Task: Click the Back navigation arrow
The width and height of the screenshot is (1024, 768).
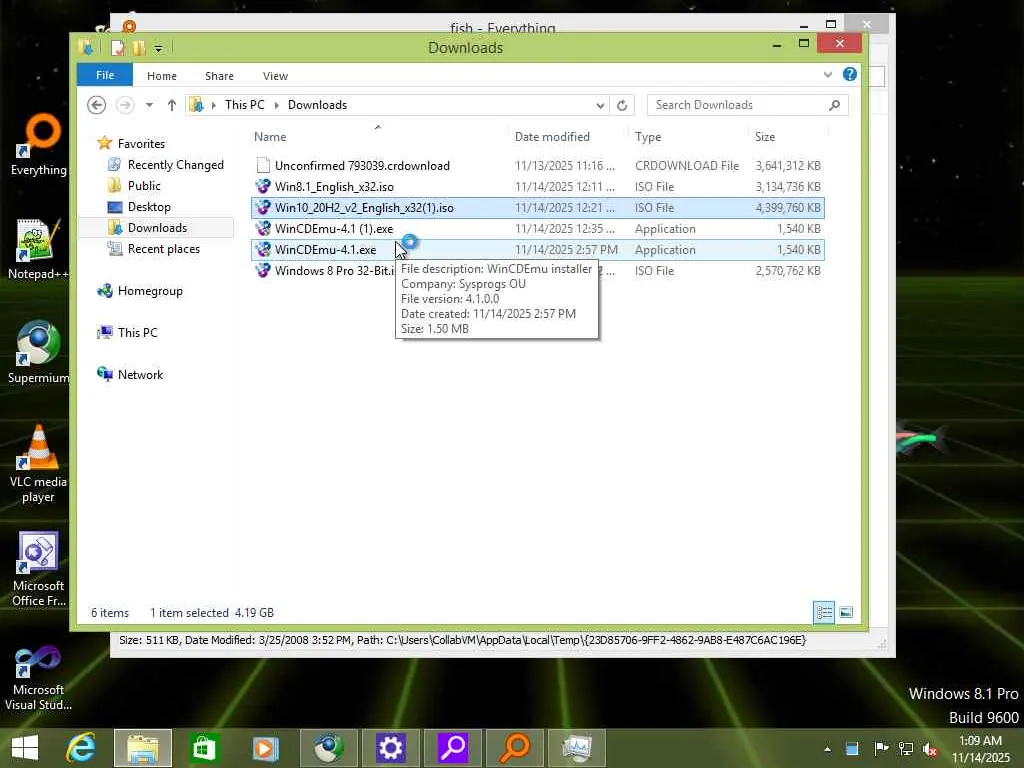Action: 97,105
